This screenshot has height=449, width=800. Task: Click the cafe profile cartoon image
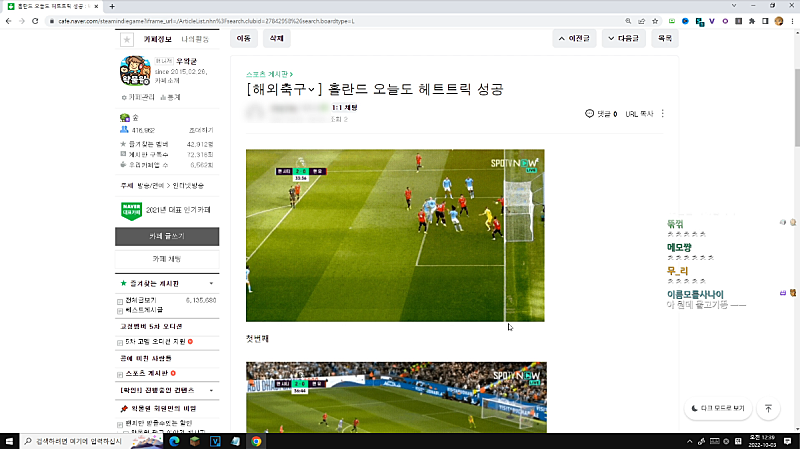tap(135, 70)
